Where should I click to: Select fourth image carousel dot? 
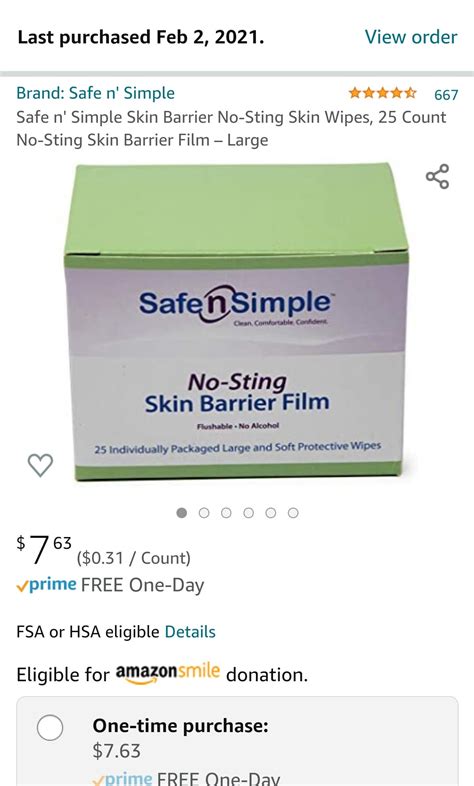249,513
